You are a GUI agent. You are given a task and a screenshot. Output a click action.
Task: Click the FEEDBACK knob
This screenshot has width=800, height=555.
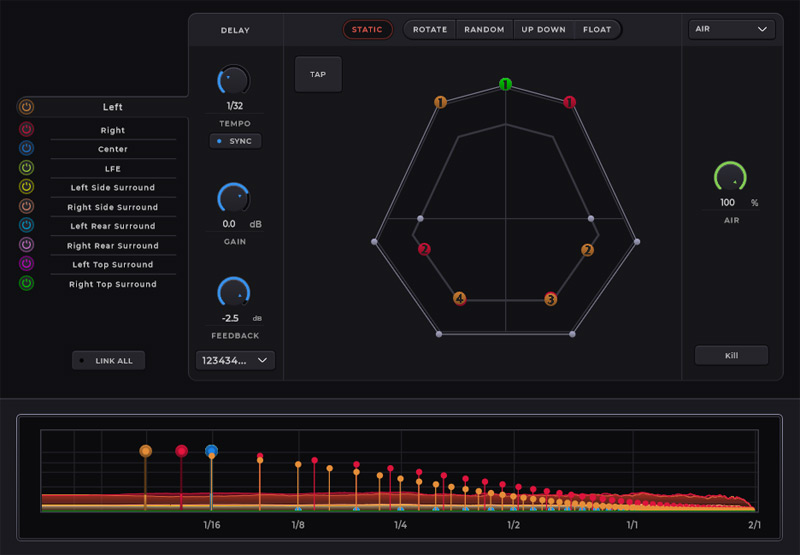[x=234, y=292]
